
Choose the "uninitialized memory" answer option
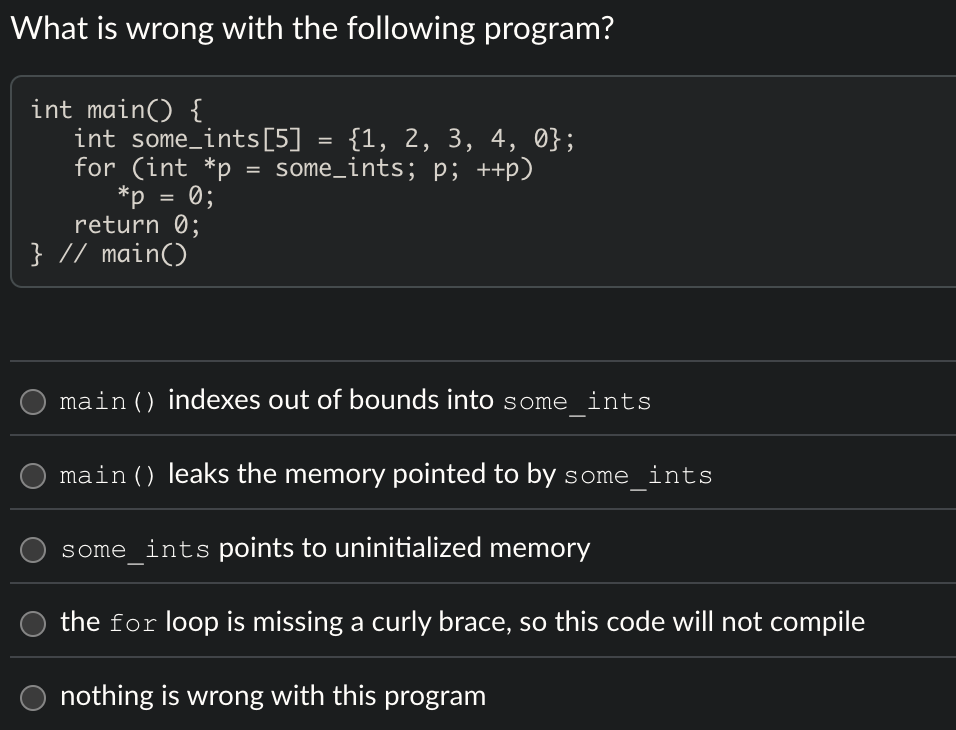tap(32, 549)
